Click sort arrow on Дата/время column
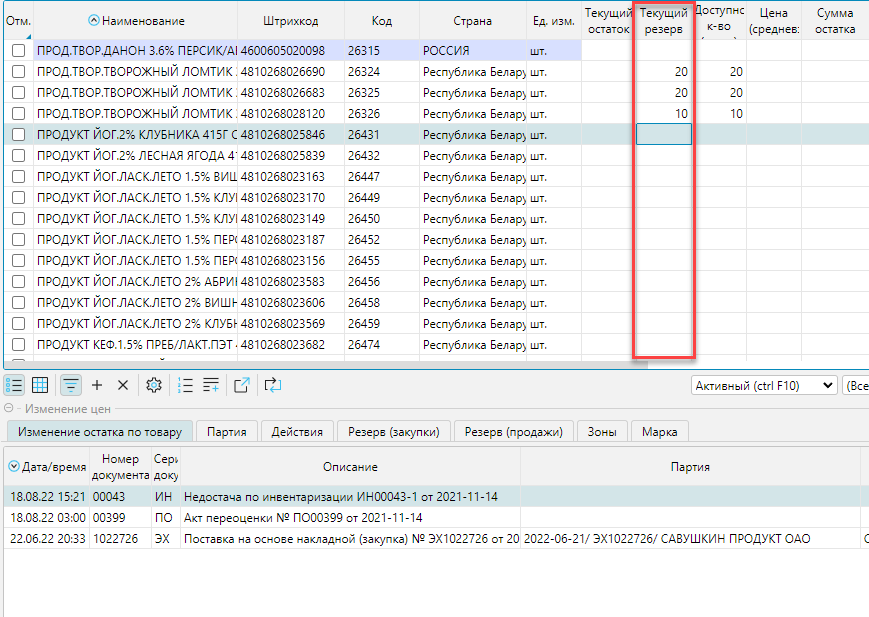Screen dimensions: 869x617 click(14, 467)
